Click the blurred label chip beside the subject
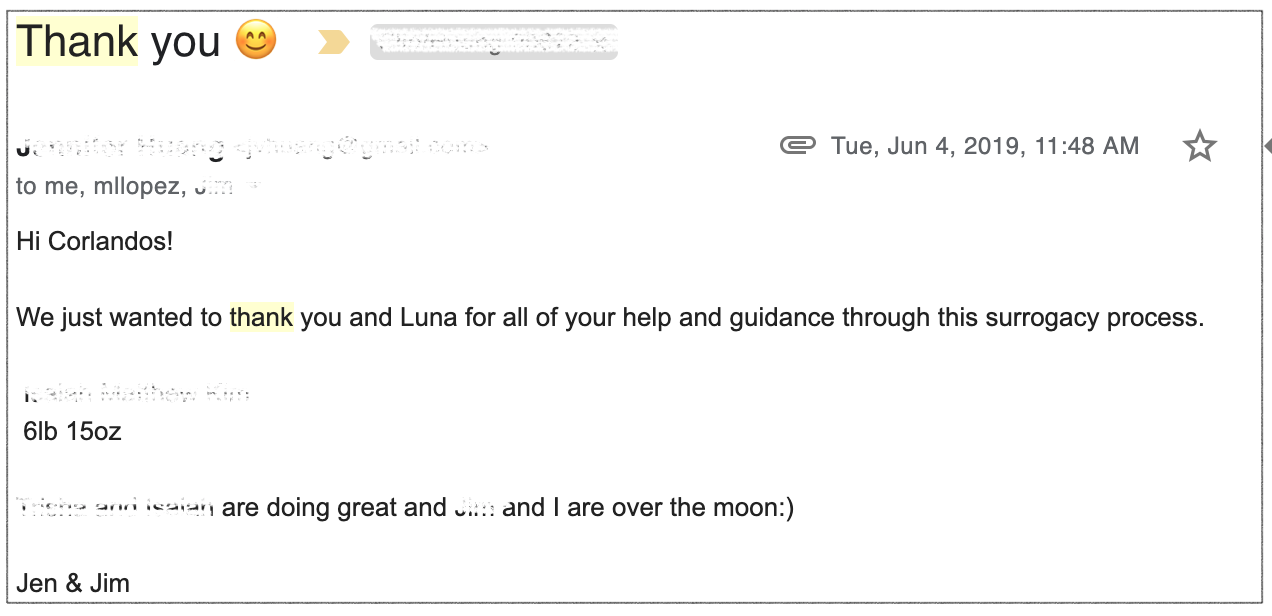 click(493, 42)
